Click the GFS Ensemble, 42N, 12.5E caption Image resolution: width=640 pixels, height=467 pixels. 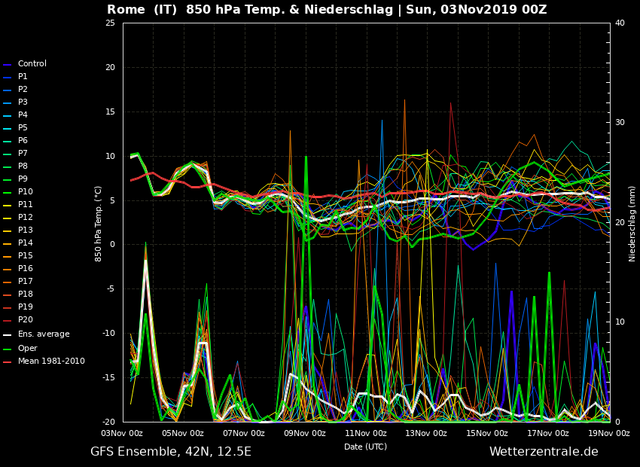171,452
